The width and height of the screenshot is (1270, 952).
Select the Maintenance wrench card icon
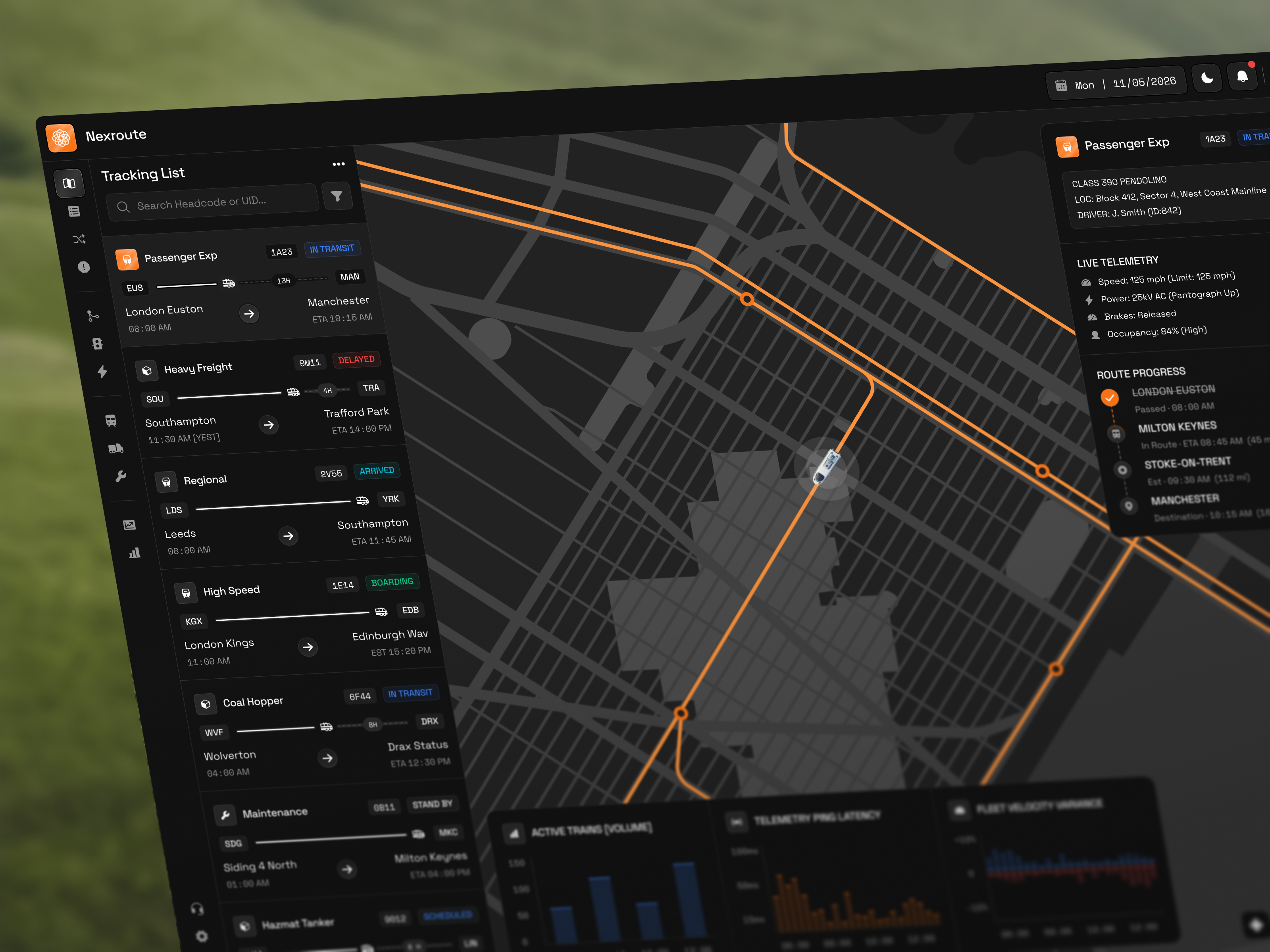[225, 815]
